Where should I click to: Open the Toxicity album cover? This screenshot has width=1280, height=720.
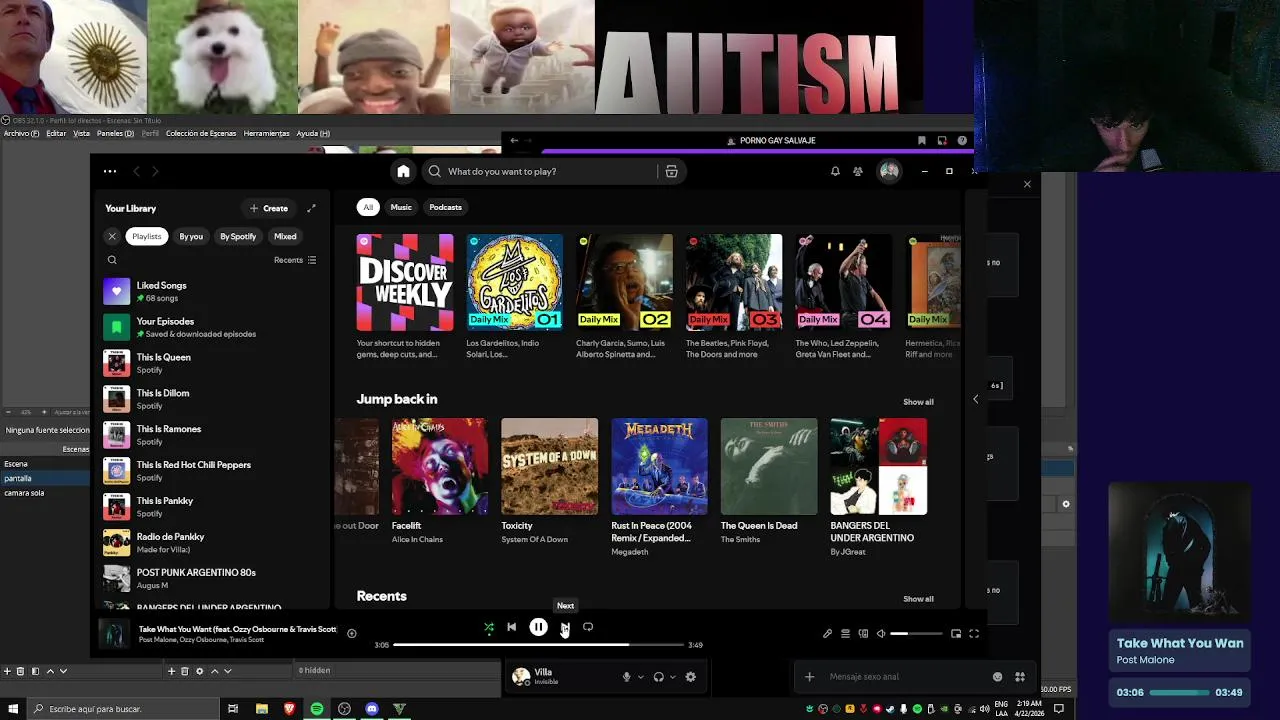click(549, 466)
